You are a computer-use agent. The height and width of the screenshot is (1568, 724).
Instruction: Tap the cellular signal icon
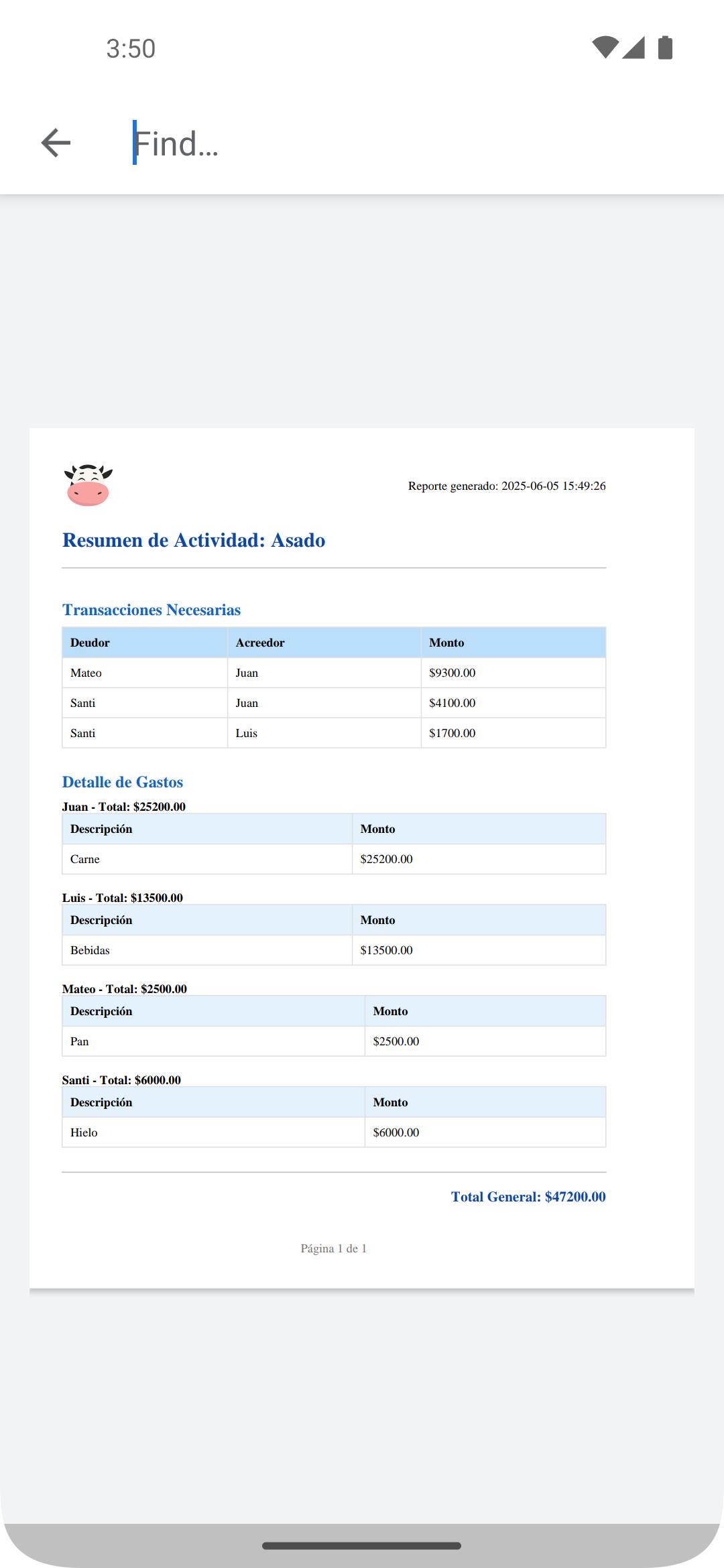(633, 48)
